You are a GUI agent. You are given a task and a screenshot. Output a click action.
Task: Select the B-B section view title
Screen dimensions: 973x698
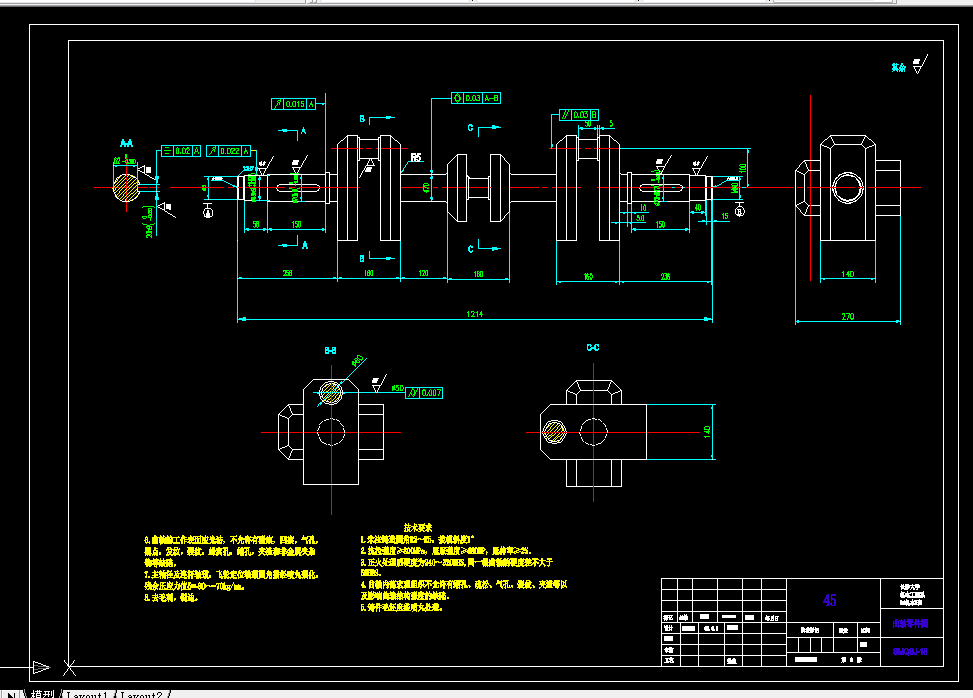tap(331, 351)
